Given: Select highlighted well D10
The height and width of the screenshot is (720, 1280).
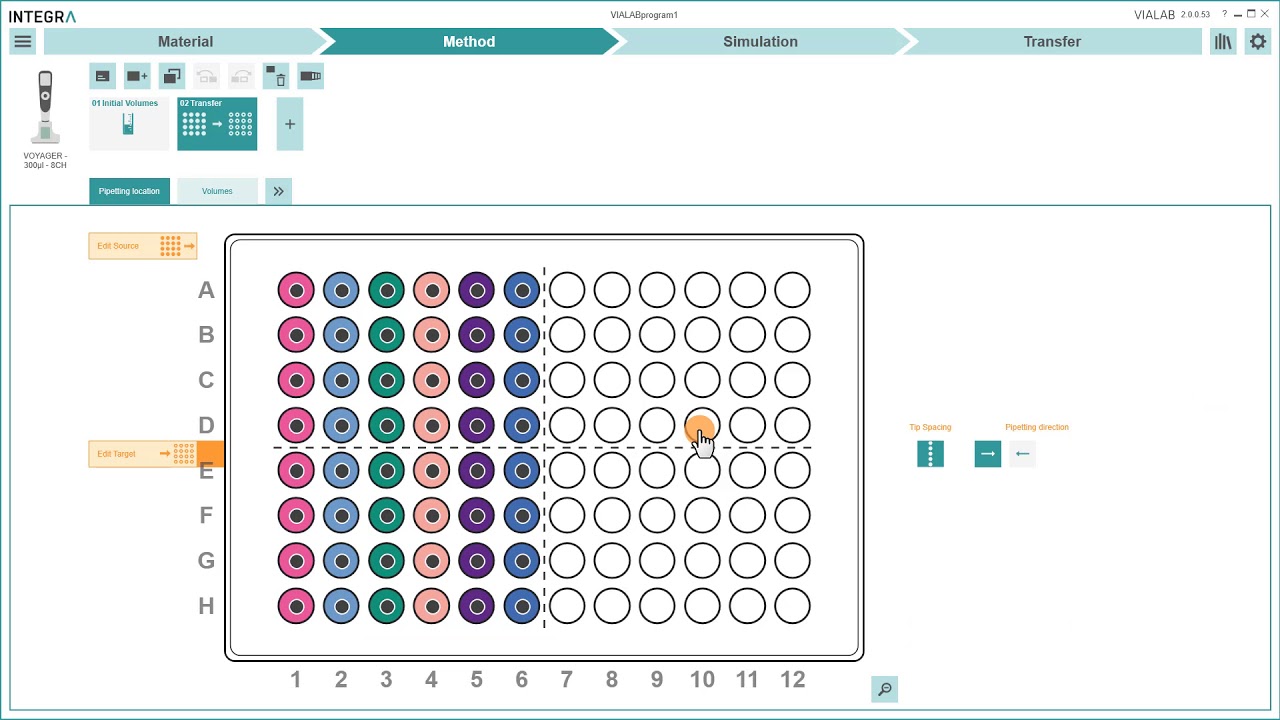Looking at the screenshot, I should [702, 425].
